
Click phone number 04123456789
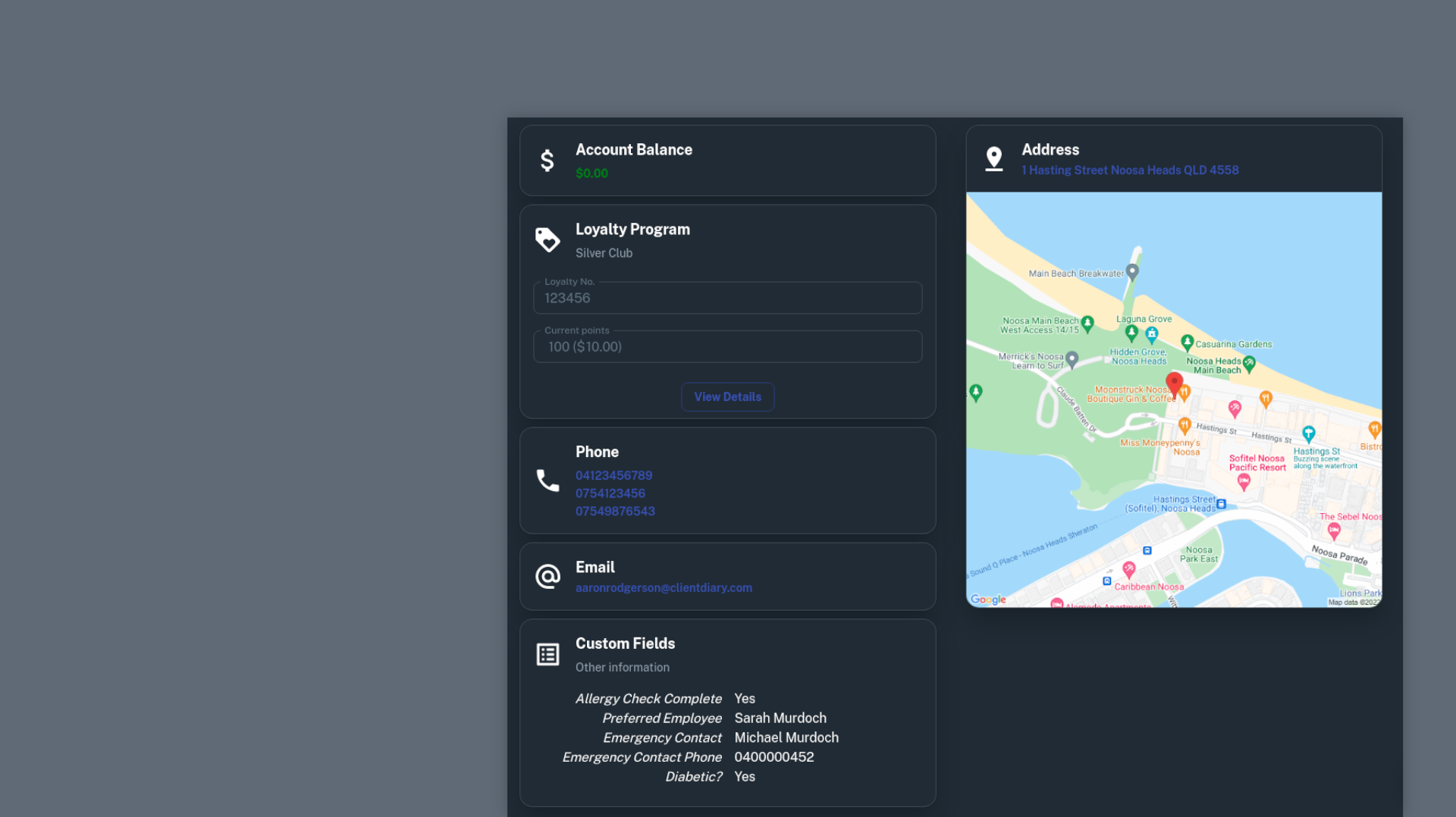[x=613, y=475]
